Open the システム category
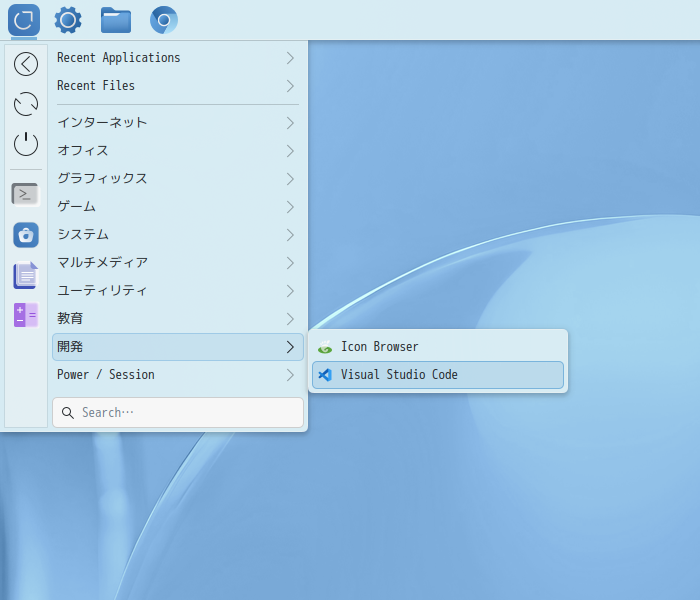700x600 pixels. coord(178,235)
